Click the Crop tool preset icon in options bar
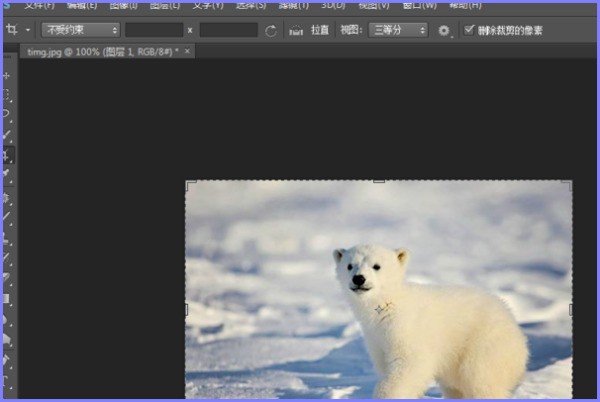The height and width of the screenshot is (402, 600). coord(12,30)
